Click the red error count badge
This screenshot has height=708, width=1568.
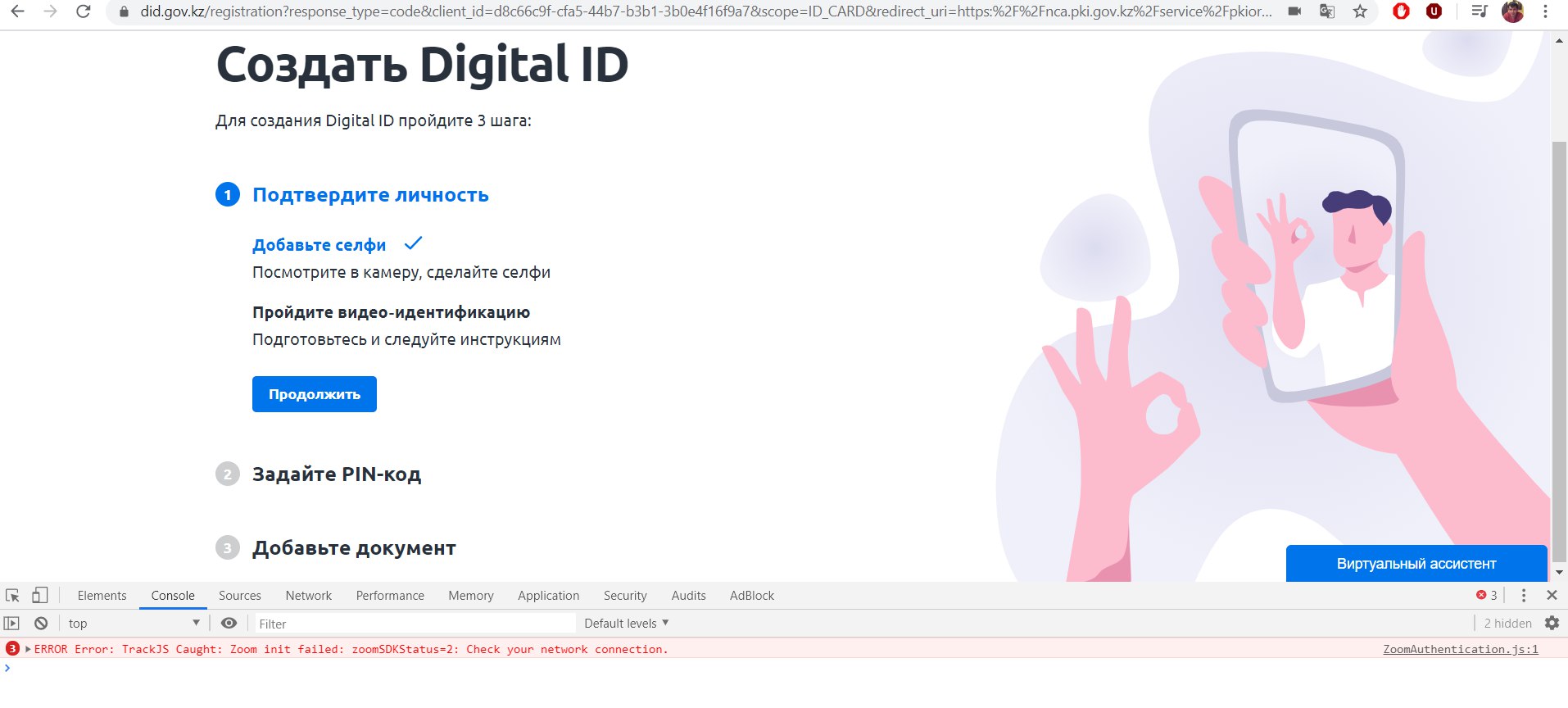1487,596
